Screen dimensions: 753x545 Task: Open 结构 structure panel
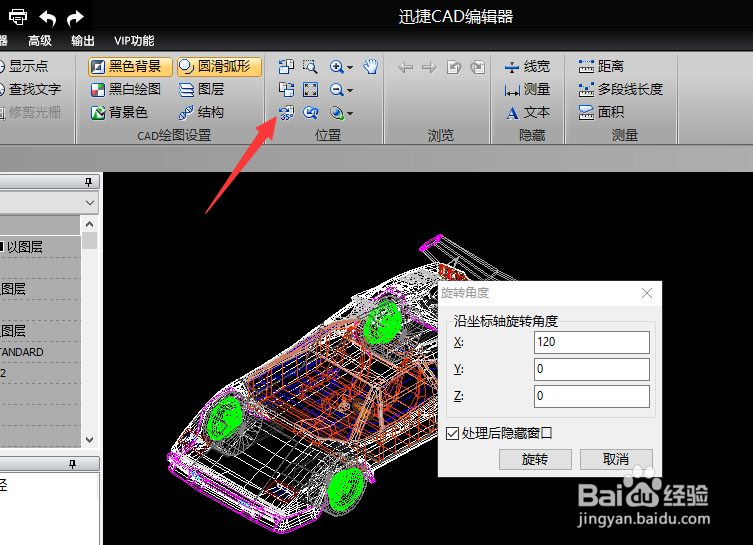point(201,112)
